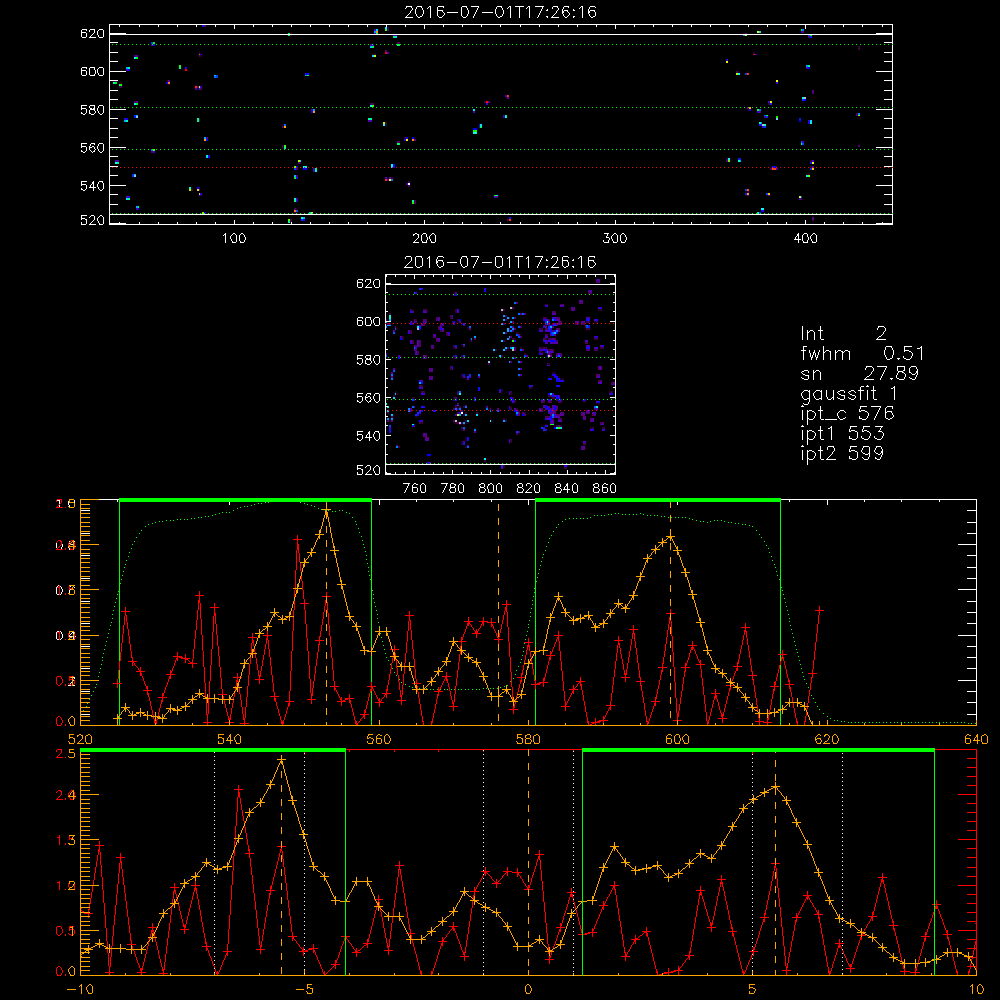
Task: Click x-axis label 800 on middle plot
Action: point(490,489)
